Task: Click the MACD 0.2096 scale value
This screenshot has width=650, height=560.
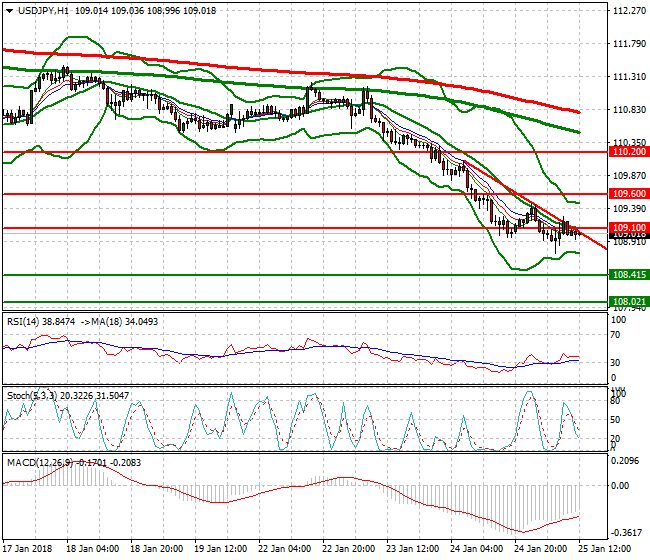Action: point(625,461)
